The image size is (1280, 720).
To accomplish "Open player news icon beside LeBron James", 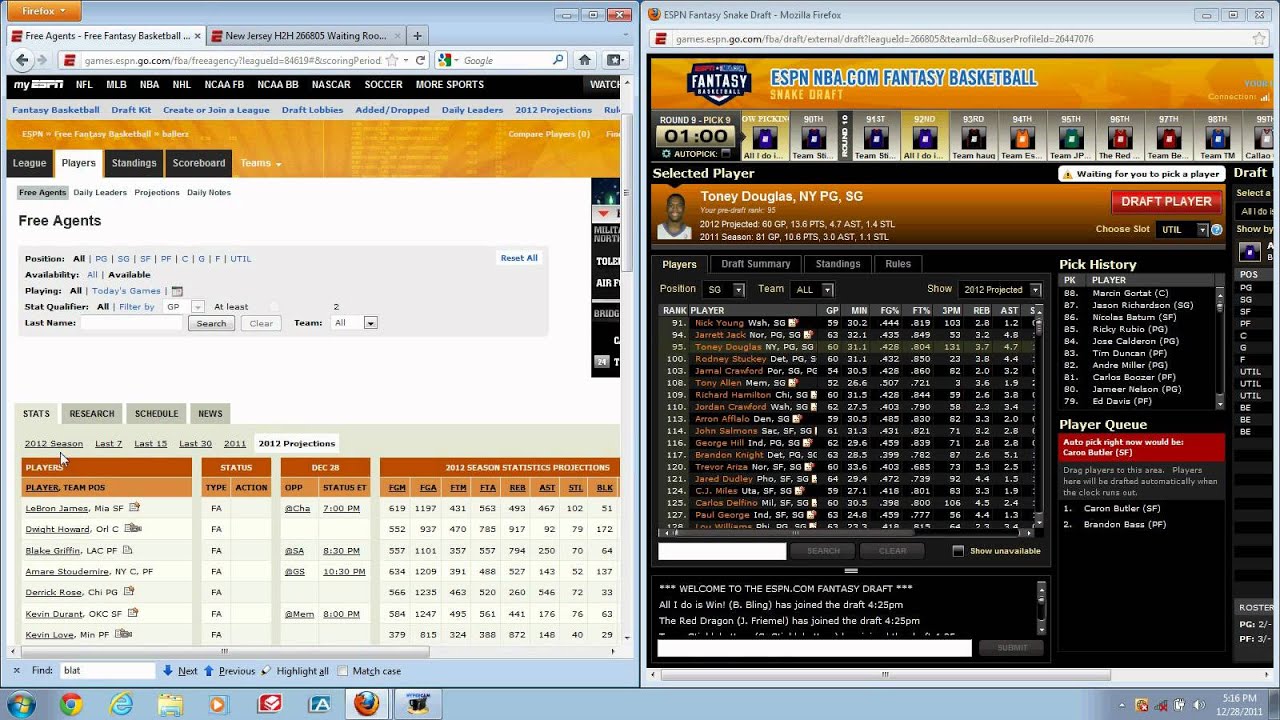I will [133, 508].
